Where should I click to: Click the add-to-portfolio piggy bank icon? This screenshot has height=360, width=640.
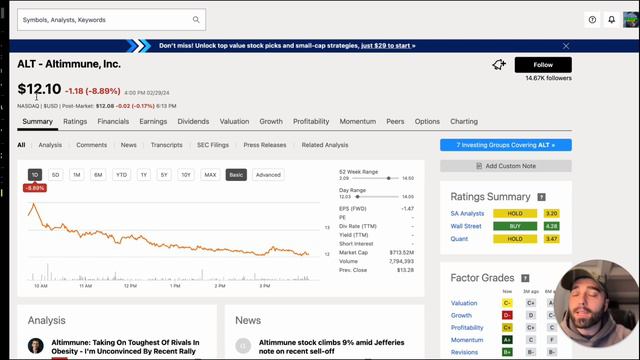point(499,64)
